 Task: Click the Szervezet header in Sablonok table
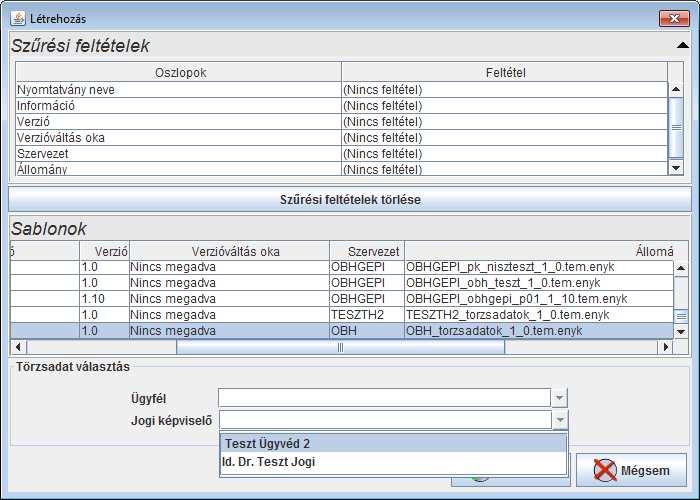coord(367,251)
